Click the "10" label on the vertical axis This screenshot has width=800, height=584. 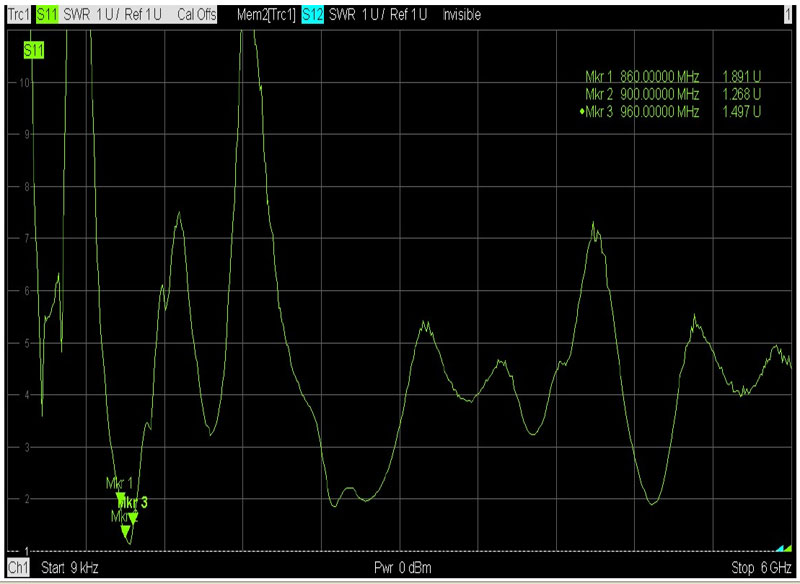[24, 83]
